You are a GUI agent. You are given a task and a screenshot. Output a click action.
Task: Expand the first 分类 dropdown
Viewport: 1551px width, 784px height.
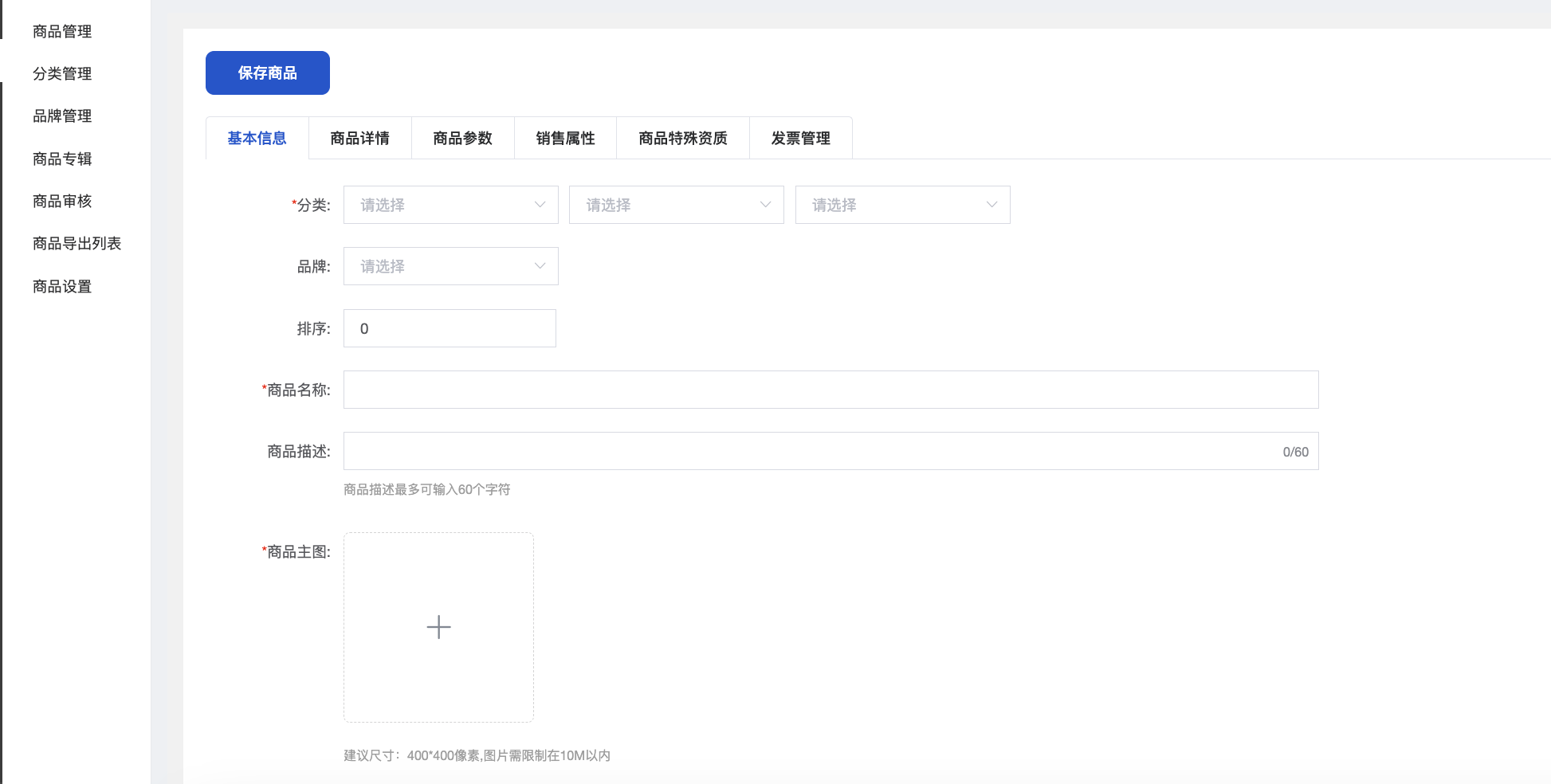pos(450,205)
